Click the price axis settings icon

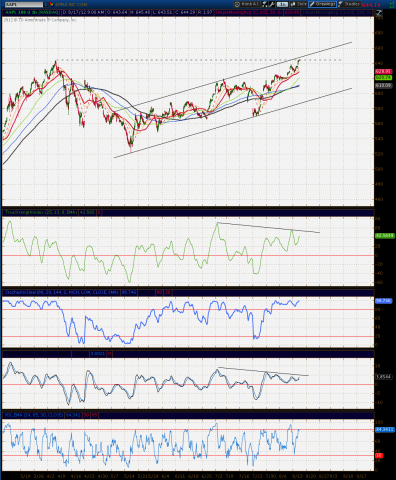point(379,13)
